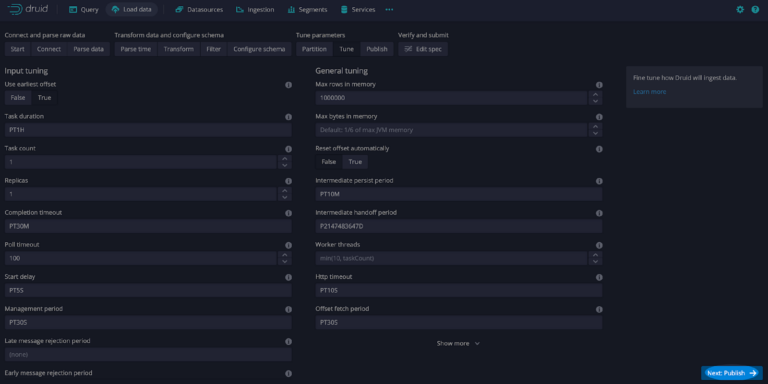Show info for Task duration
768x384 pixels.
click(x=288, y=117)
